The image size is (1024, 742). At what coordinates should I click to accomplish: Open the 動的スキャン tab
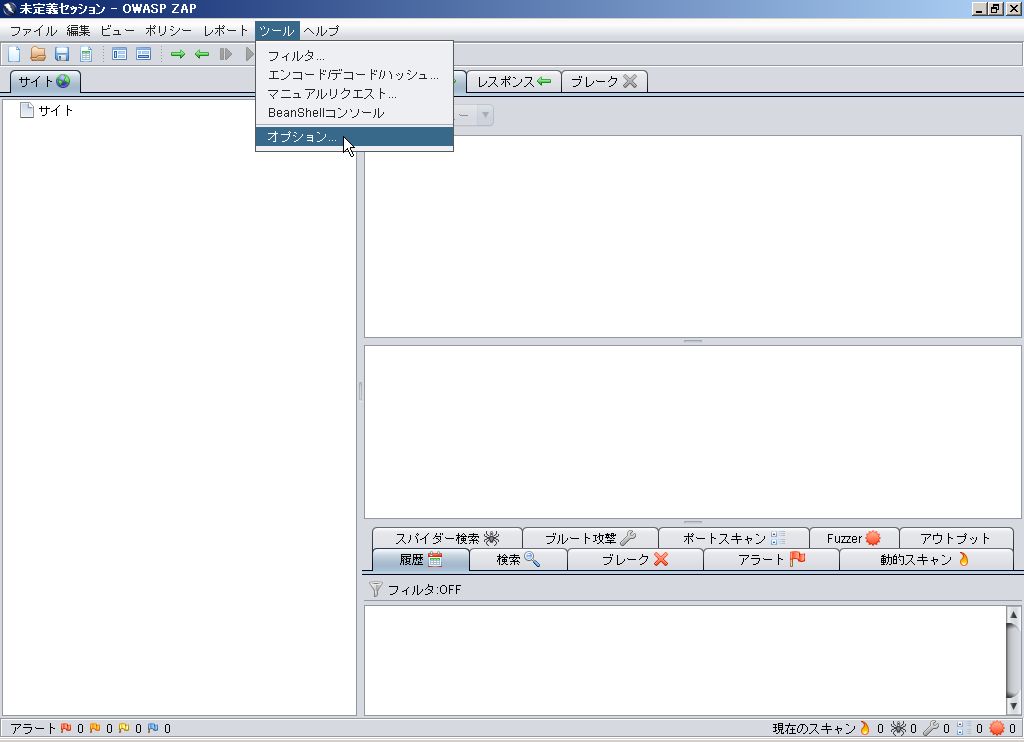click(926, 560)
